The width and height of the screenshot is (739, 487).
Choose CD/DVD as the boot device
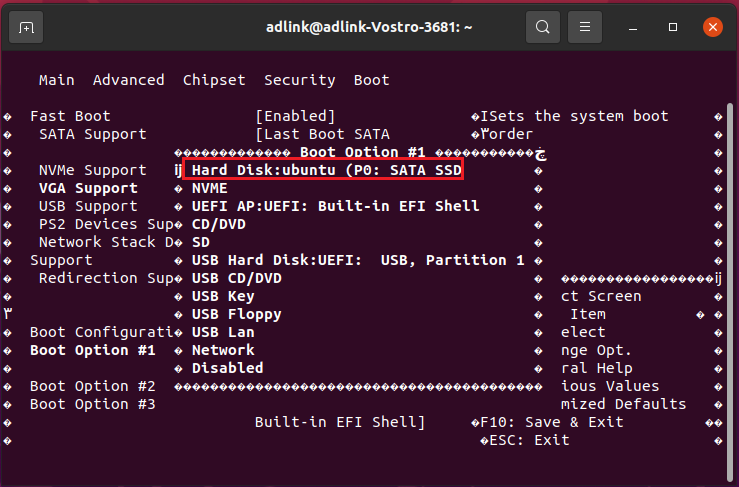[218, 224]
